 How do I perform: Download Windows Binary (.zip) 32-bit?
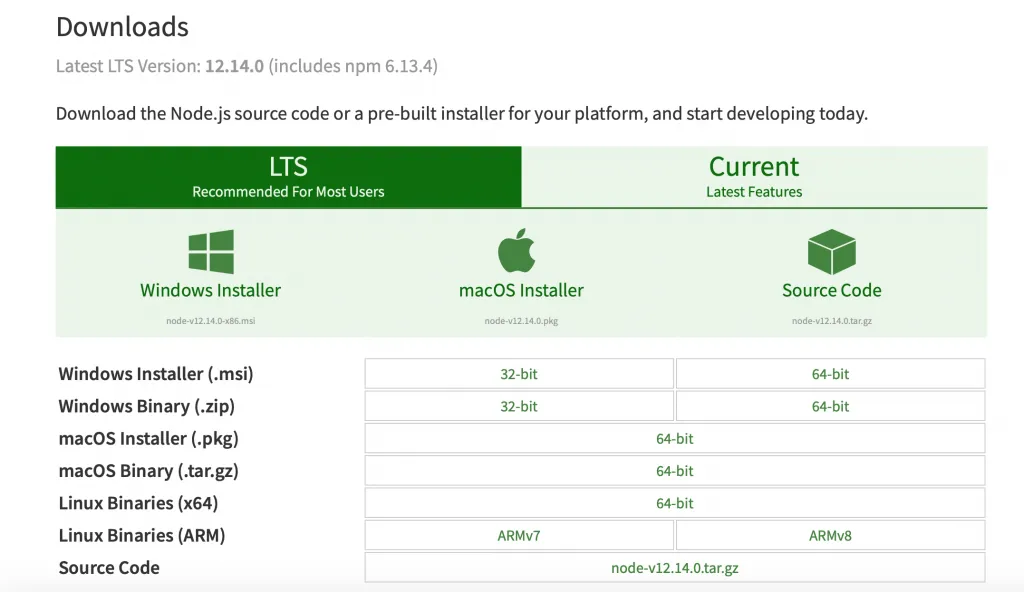pyautogui.click(x=519, y=406)
